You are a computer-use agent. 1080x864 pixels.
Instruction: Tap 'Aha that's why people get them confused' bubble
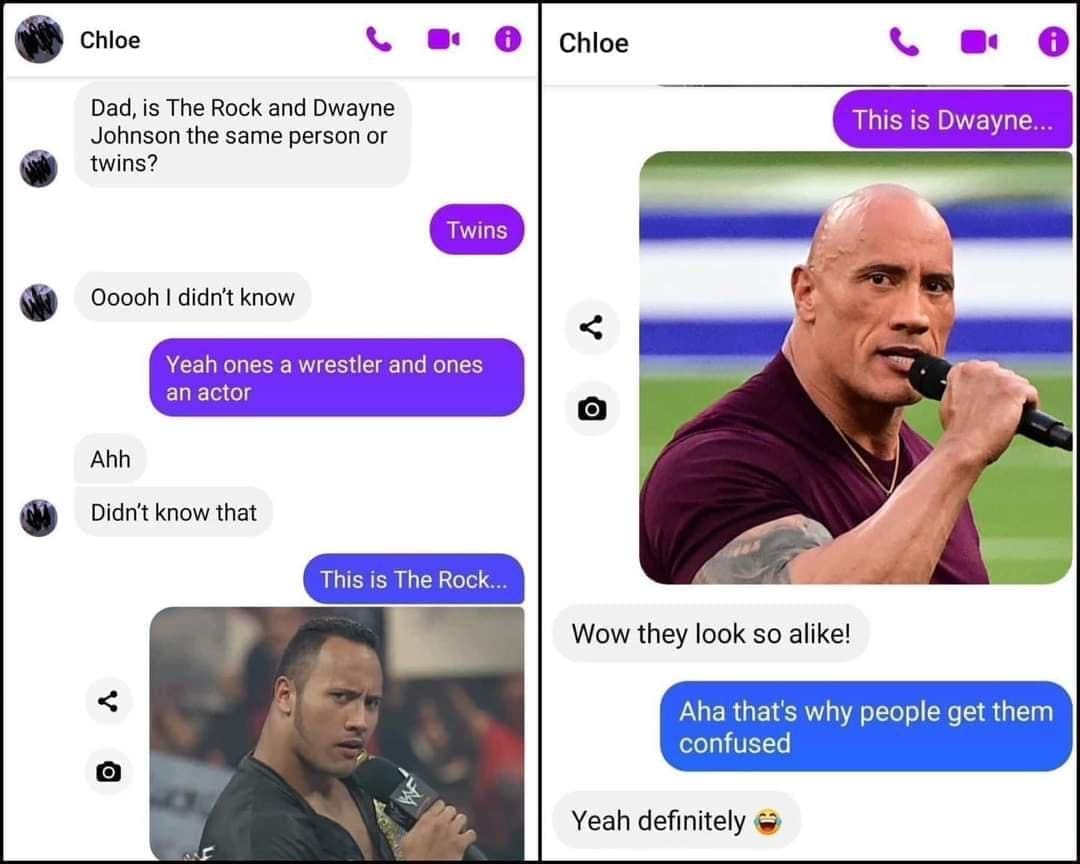(866, 727)
